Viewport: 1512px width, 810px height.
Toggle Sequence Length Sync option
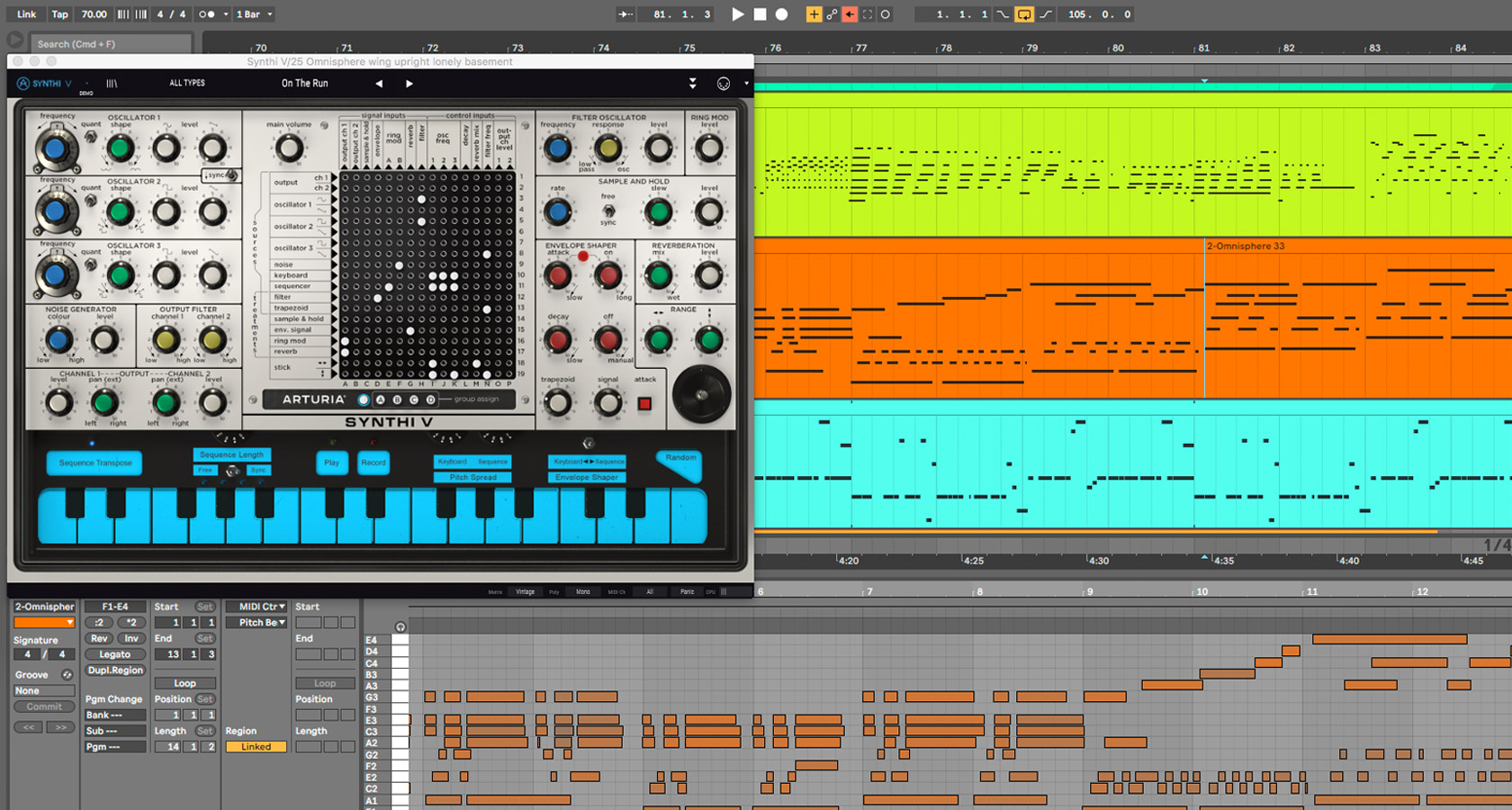point(258,470)
